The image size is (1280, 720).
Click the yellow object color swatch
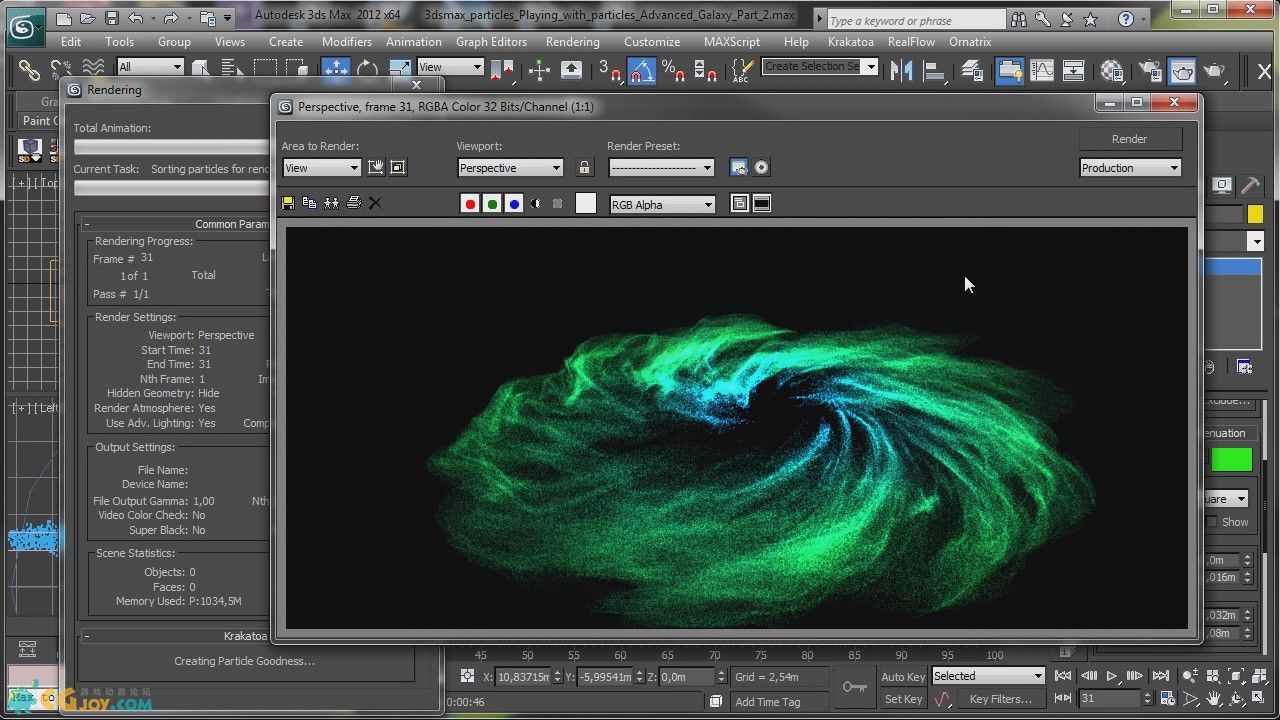1255,214
